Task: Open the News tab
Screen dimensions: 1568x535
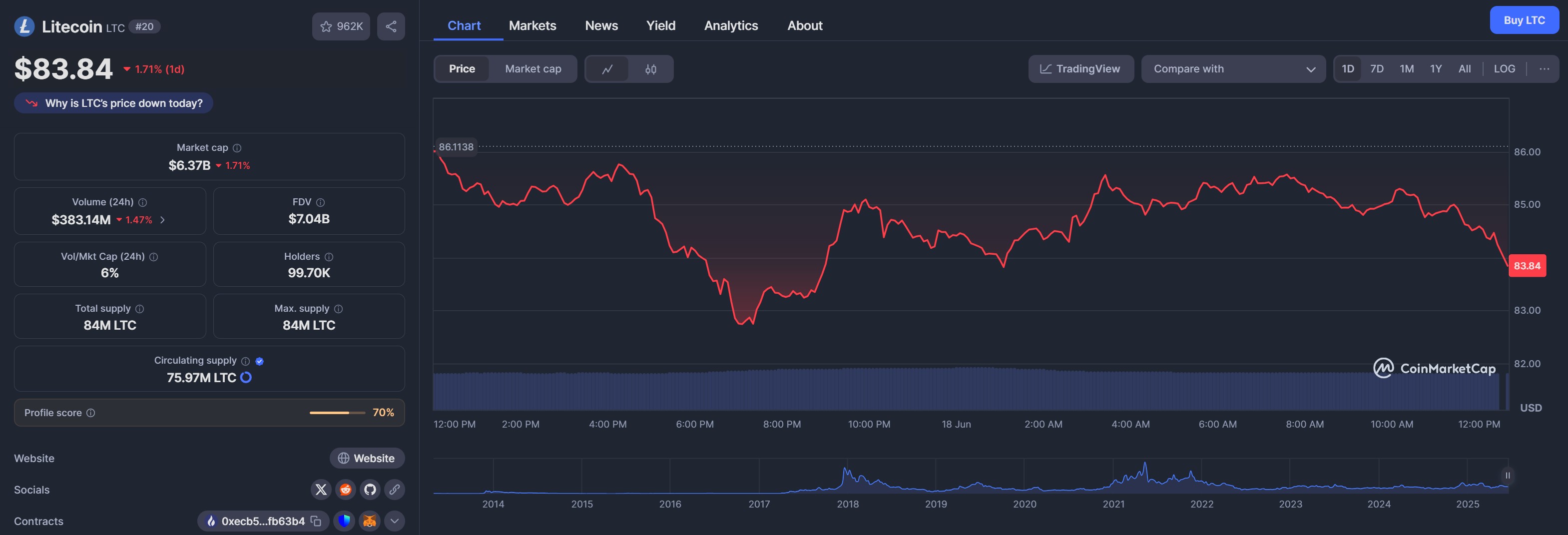Action: (x=601, y=25)
